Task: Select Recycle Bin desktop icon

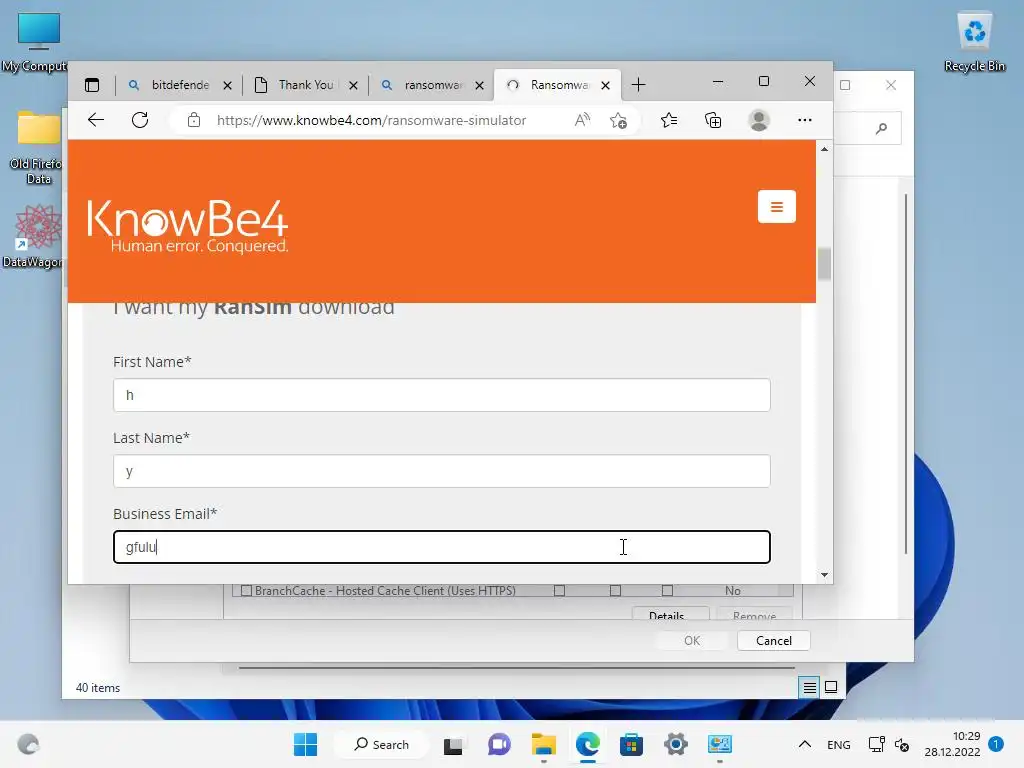Action: (974, 42)
